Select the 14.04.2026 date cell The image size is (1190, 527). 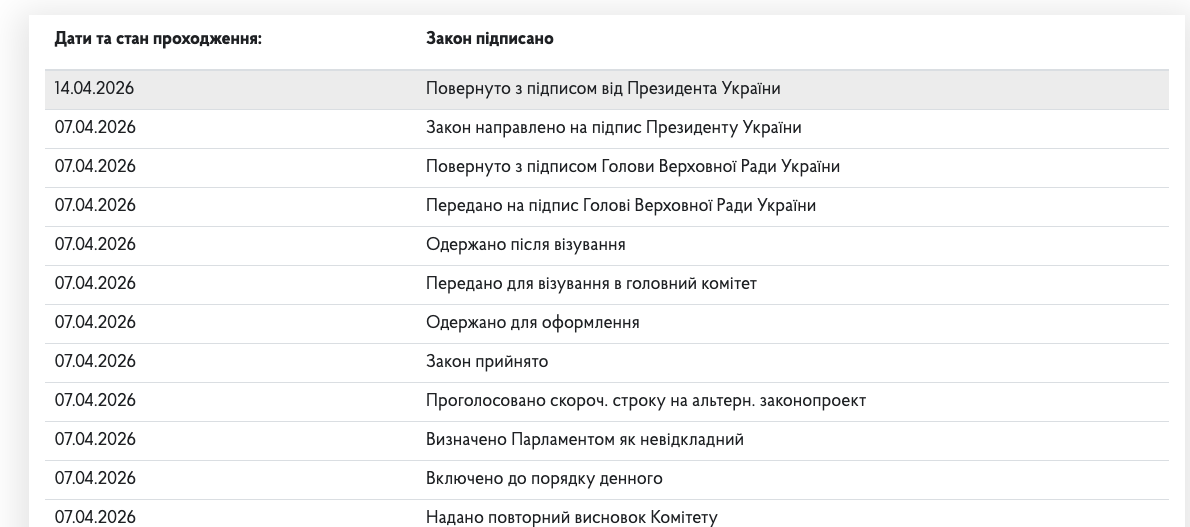point(95,89)
